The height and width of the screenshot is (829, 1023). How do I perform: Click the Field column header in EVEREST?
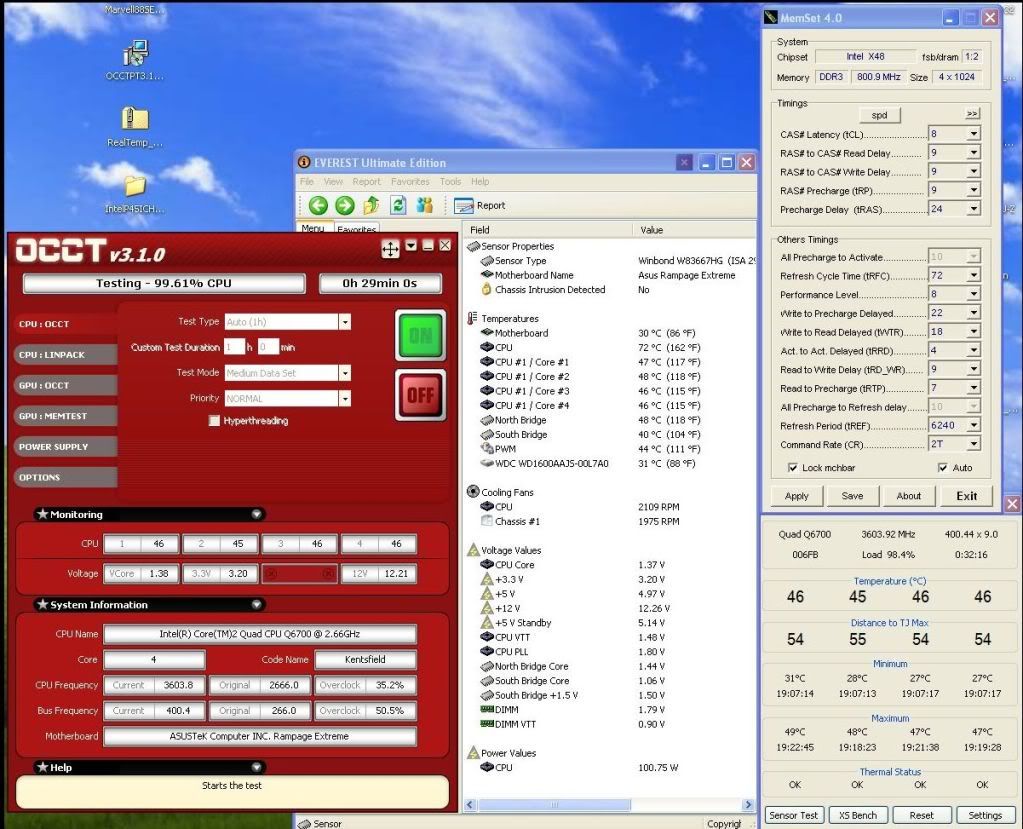pos(547,230)
